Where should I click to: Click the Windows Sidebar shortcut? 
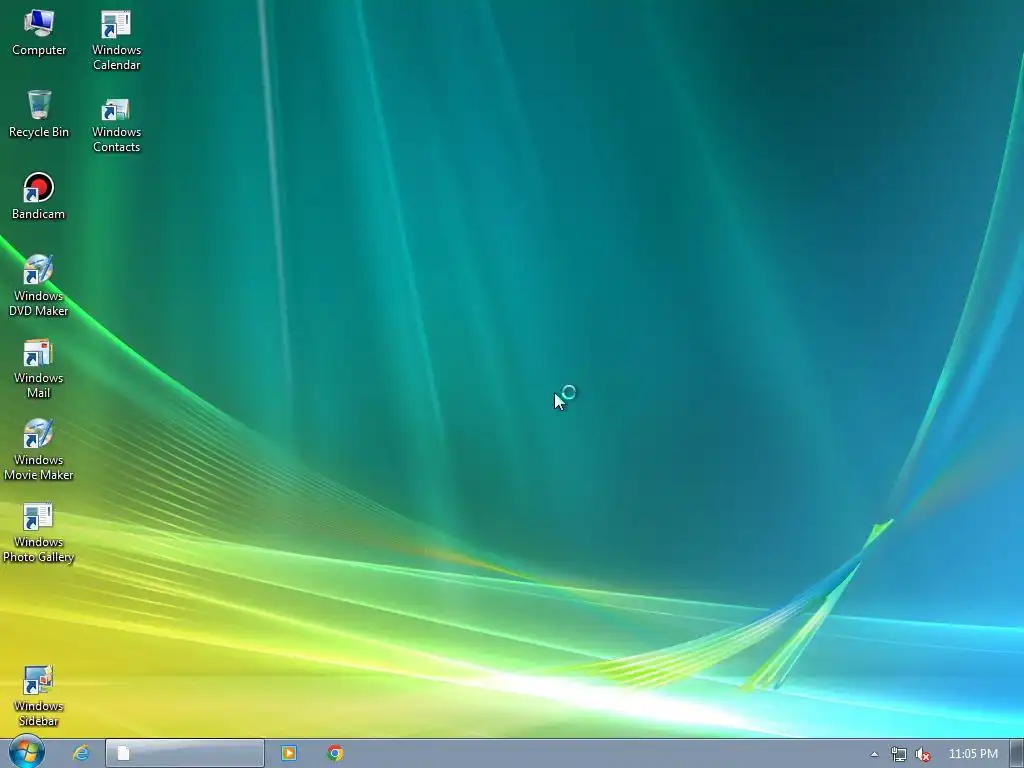39,696
